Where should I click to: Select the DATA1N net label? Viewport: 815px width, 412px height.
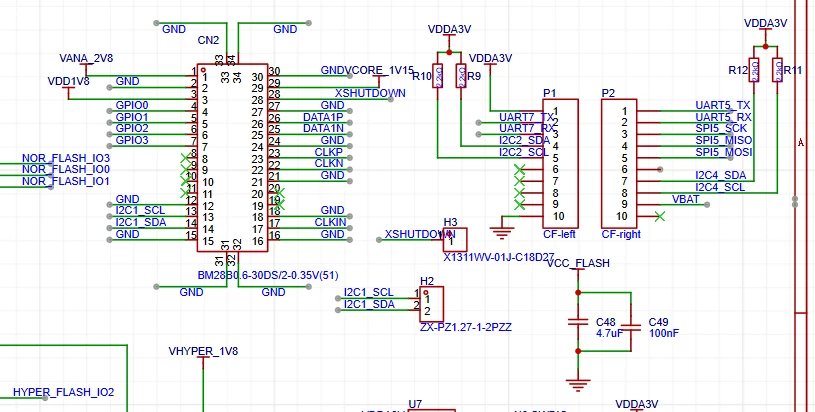pyautogui.click(x=323, y=128)
